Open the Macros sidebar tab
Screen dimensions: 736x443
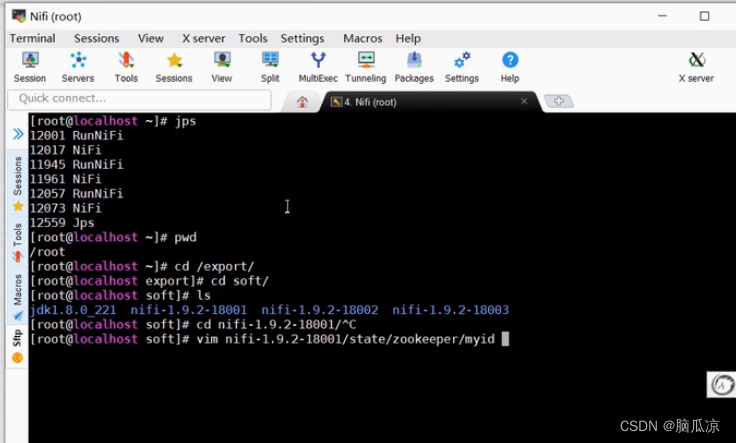point(18,297)
